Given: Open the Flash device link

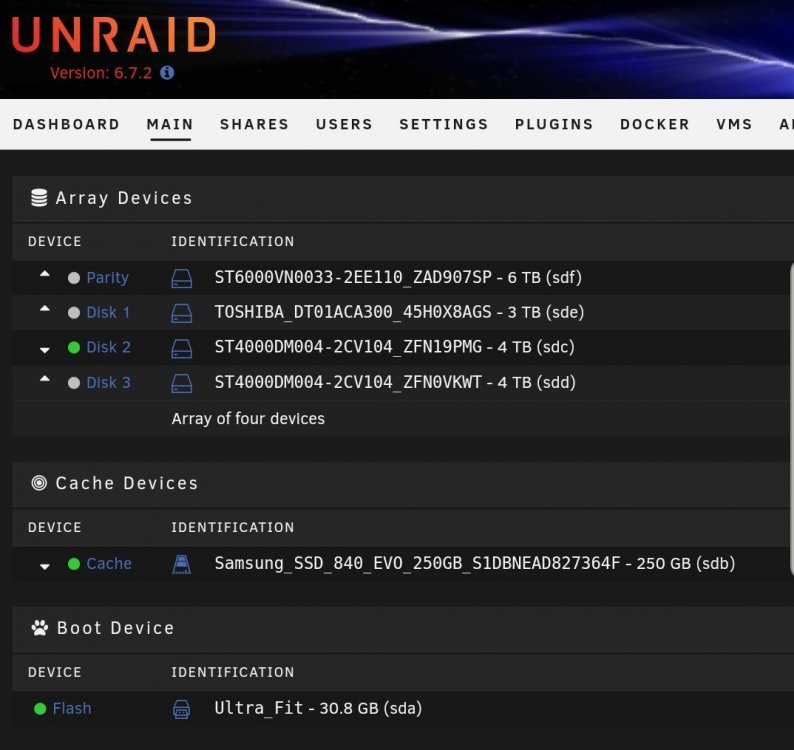Looking at the screenshot, I should tap(72, 708).
